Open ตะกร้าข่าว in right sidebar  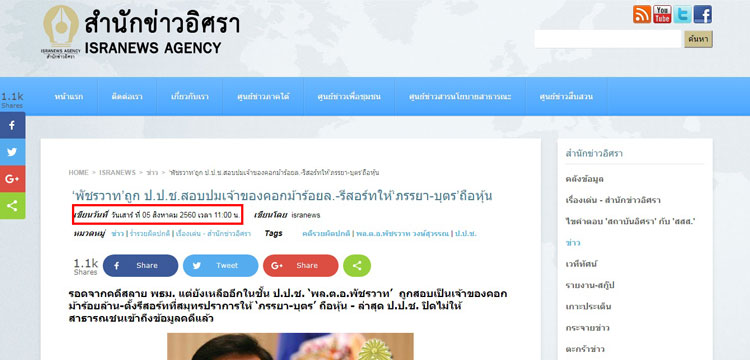point(585,349)
